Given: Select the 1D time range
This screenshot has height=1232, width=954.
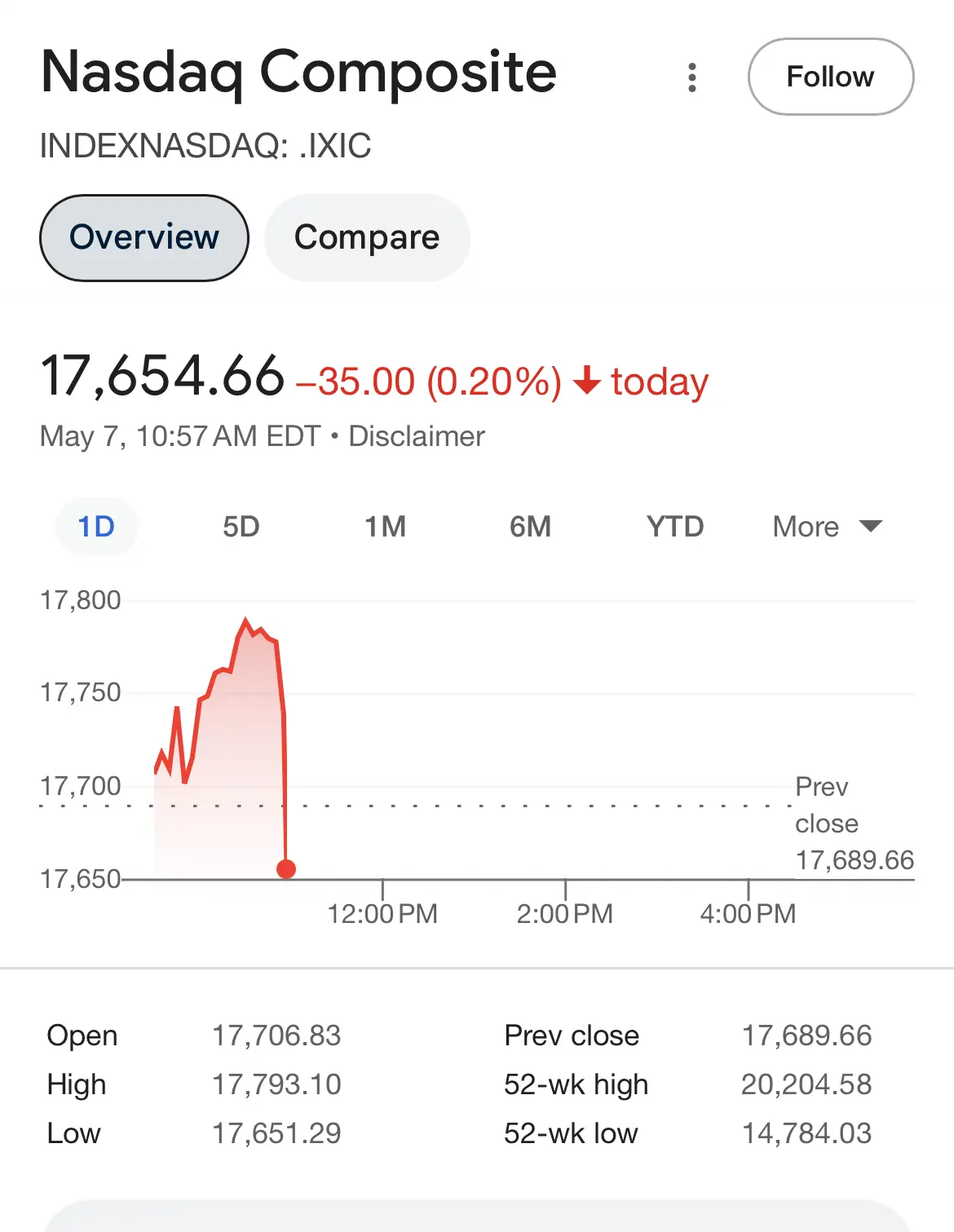Looking at the screenshot, I should click(x=96, y=527).
